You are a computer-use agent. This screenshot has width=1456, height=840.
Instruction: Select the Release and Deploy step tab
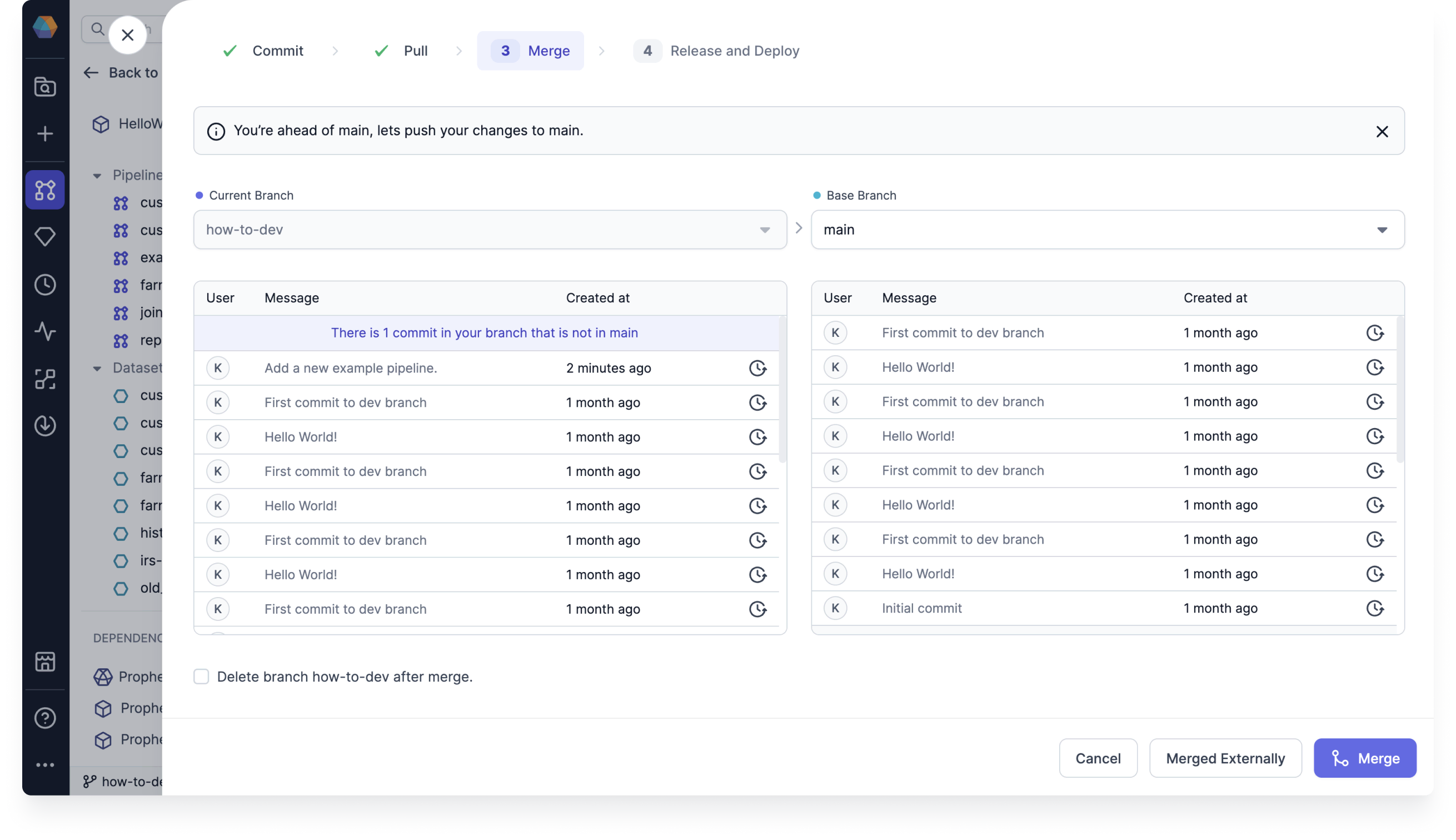tap(735, 50)
